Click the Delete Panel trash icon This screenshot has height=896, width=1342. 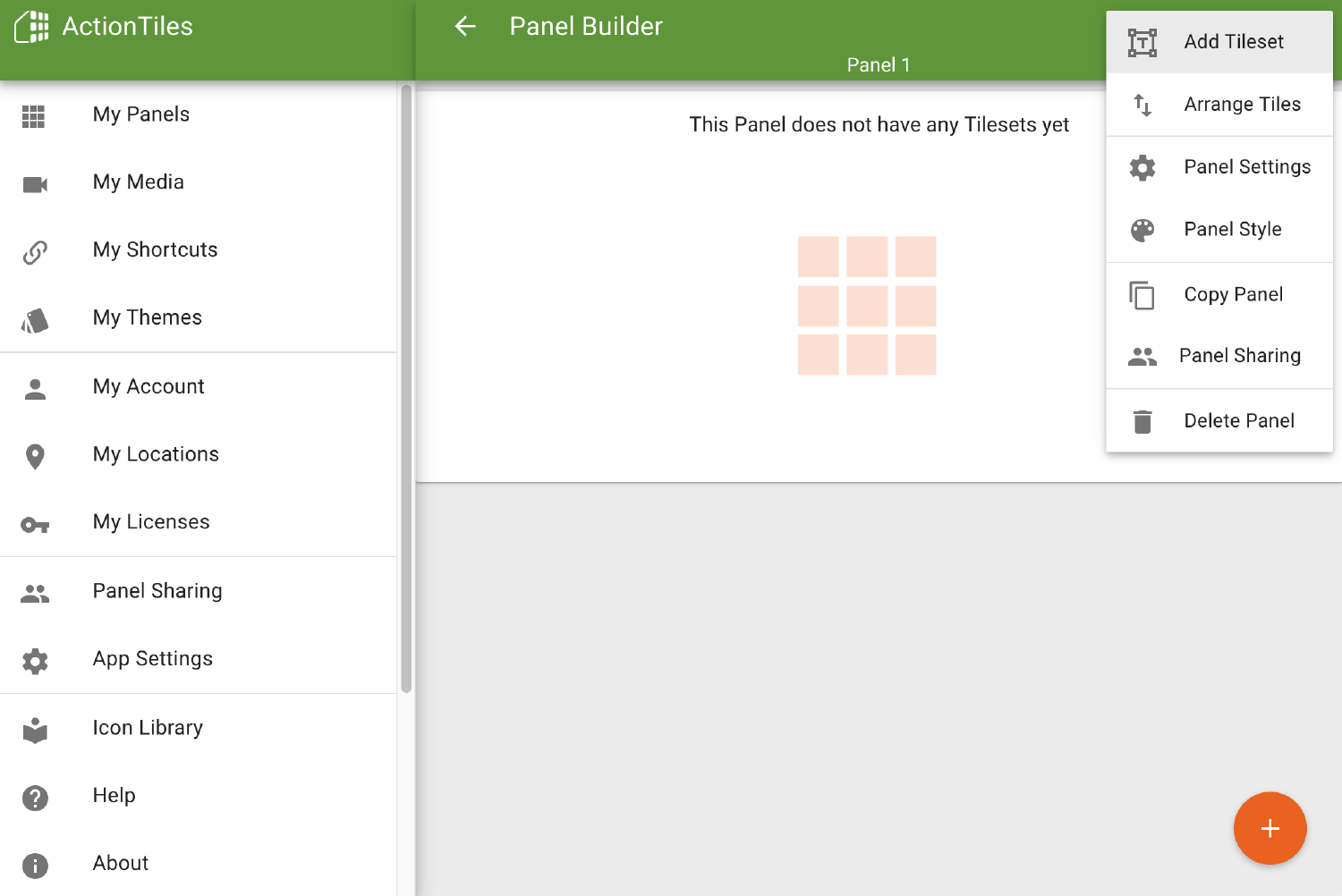(1142, 420)
